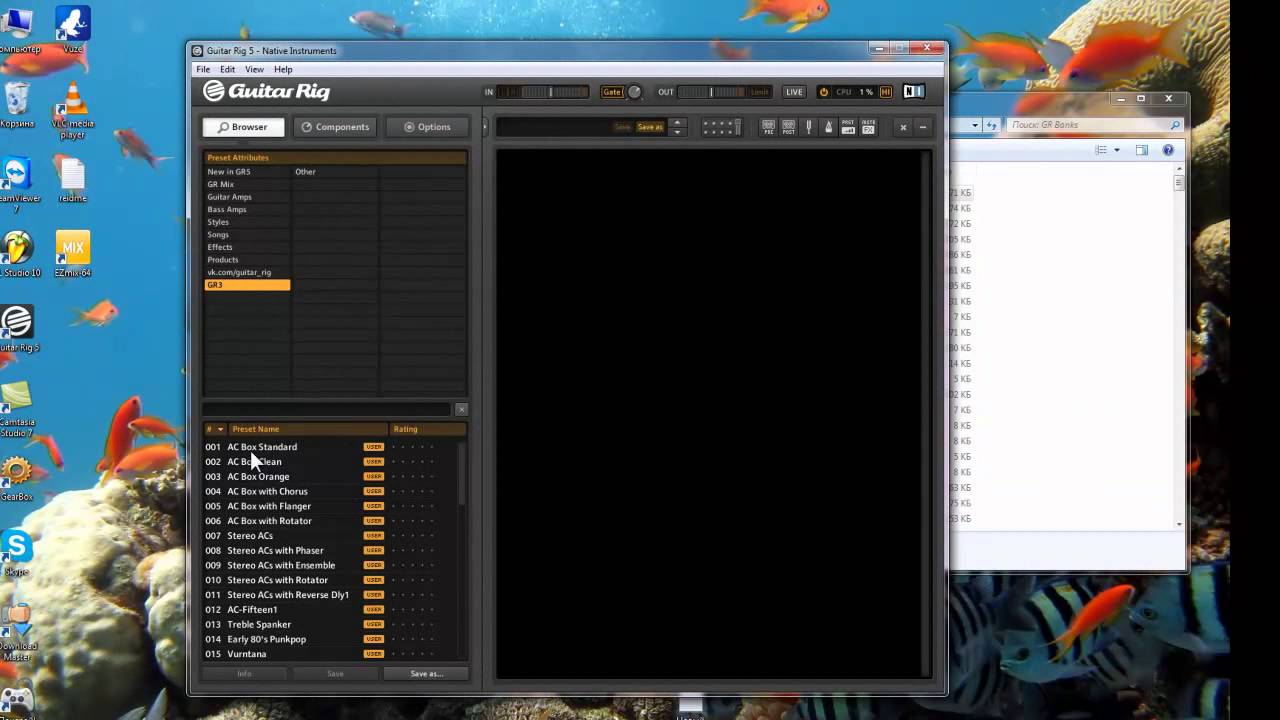Select the Products attribute

point(247,260)
